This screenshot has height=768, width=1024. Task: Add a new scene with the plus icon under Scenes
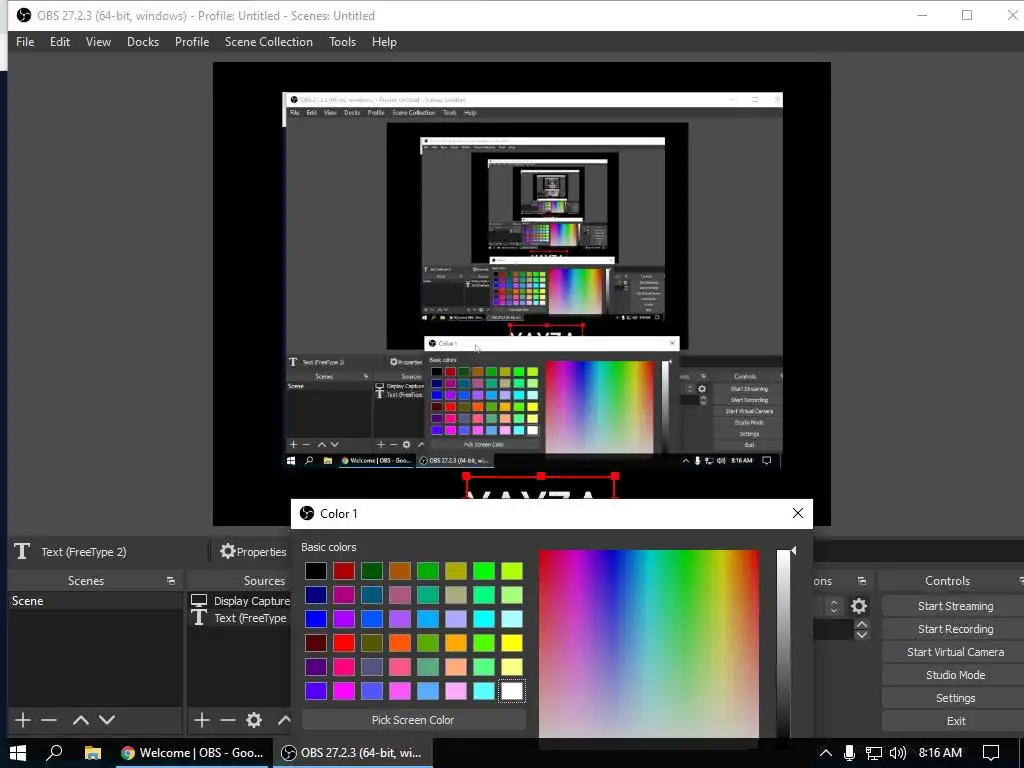tap(23, 720)
